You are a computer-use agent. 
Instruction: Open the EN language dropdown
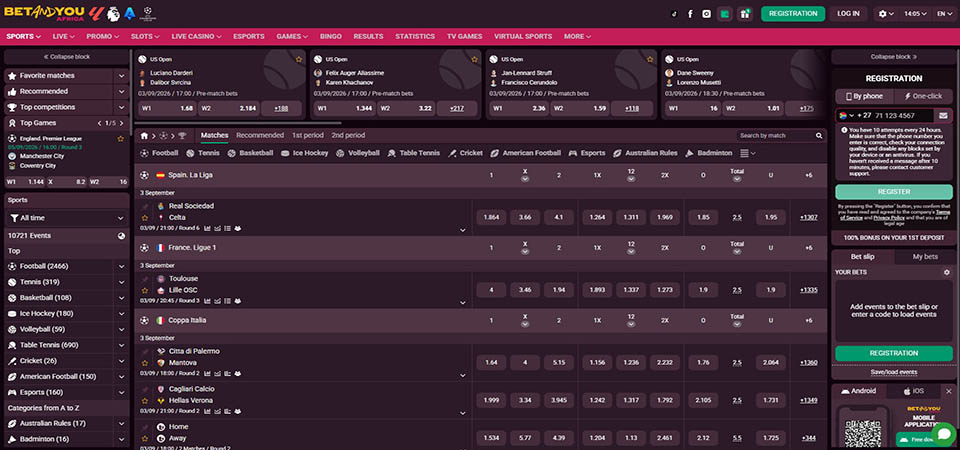(943, 13)
